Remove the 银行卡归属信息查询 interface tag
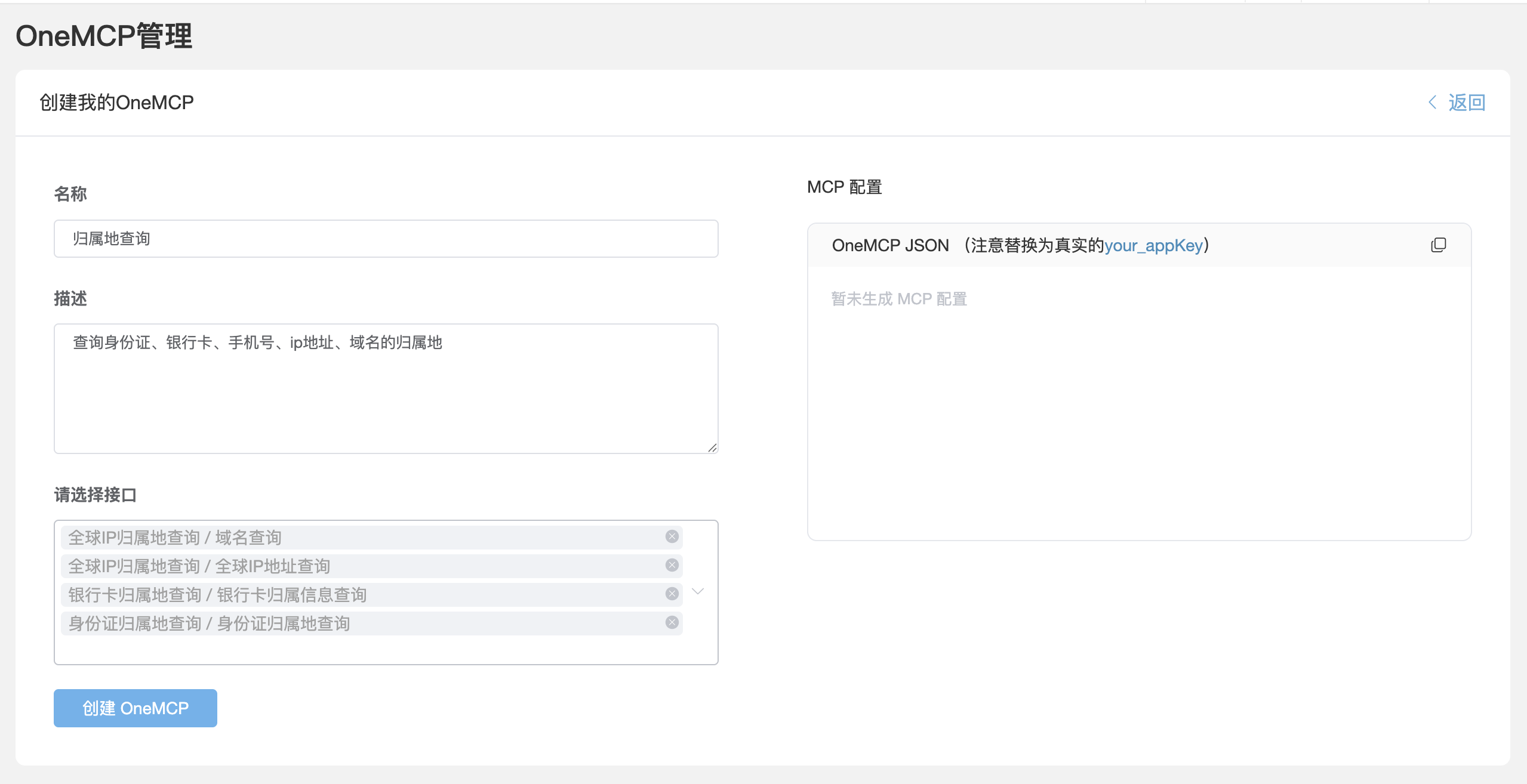The image size is (1527, 784). pyautogui.click(x=672, y=594)
